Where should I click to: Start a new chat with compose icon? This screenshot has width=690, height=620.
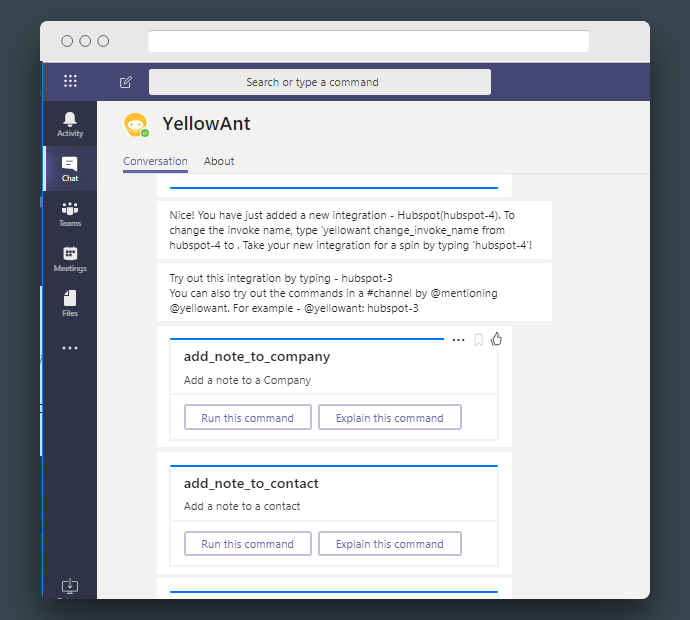[126, 82]
